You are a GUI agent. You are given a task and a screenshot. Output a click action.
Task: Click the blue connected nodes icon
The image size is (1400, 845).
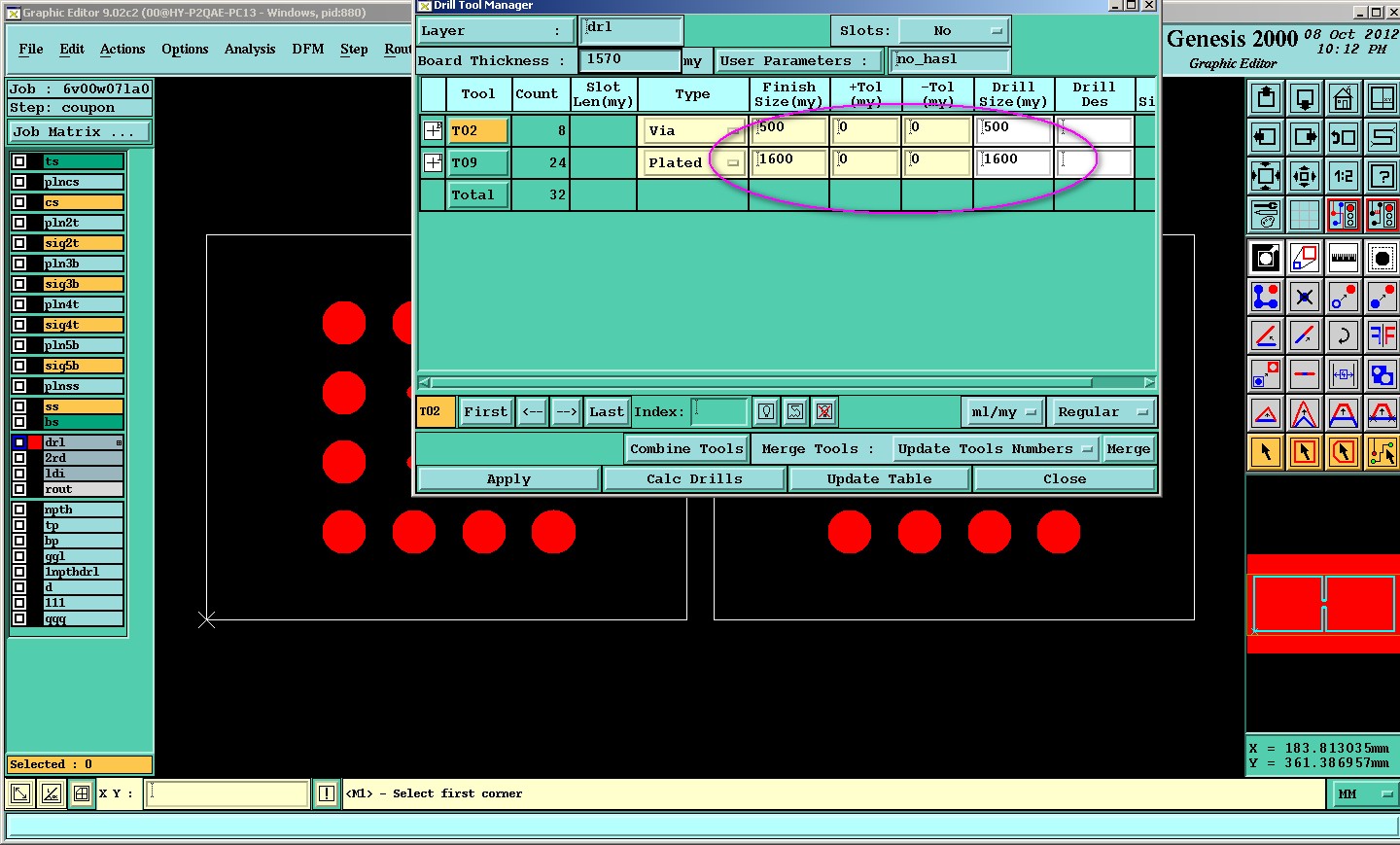1266,297
